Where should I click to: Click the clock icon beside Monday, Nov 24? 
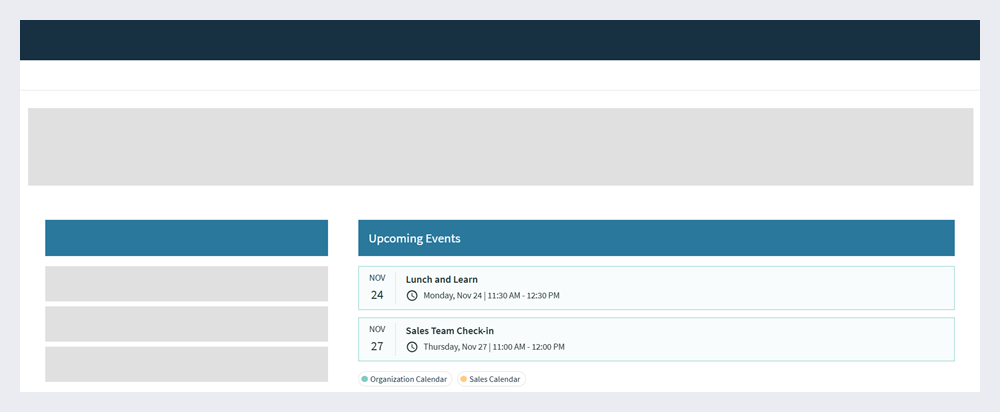(412, 295)
